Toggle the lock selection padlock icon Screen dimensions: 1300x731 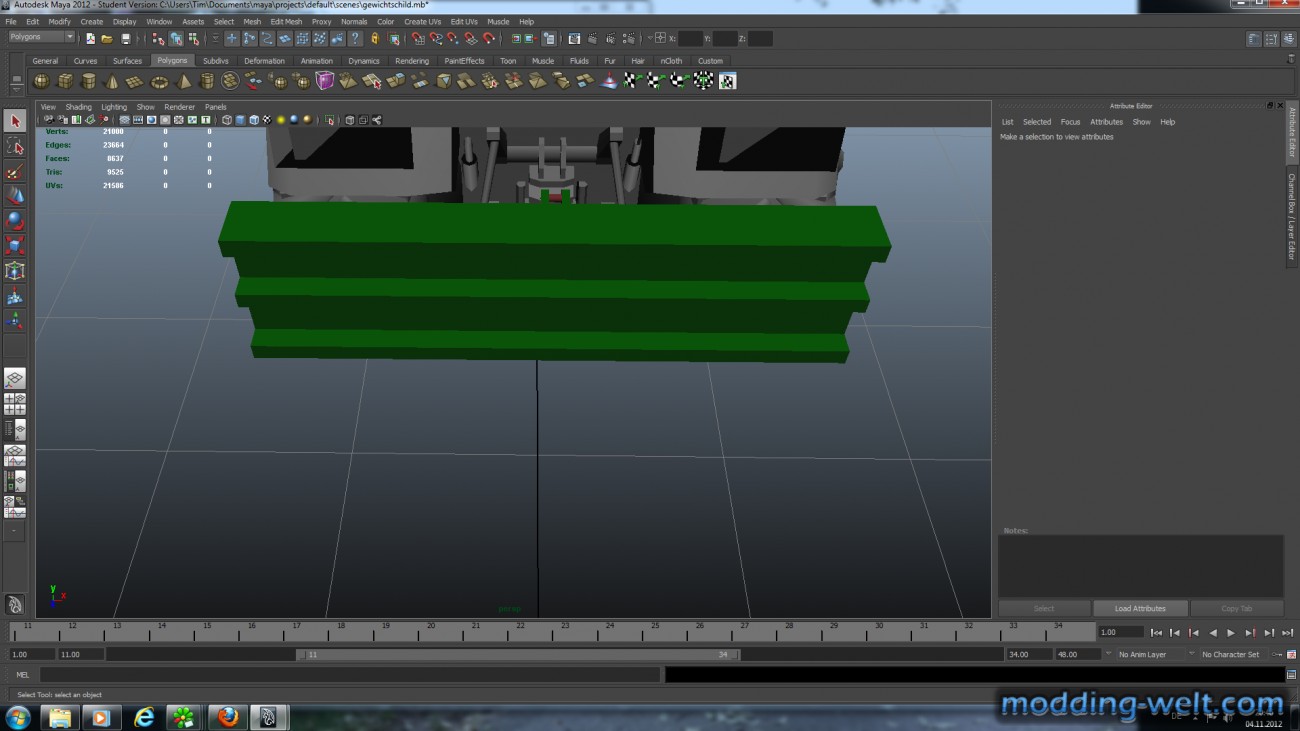tap(375, 39)
